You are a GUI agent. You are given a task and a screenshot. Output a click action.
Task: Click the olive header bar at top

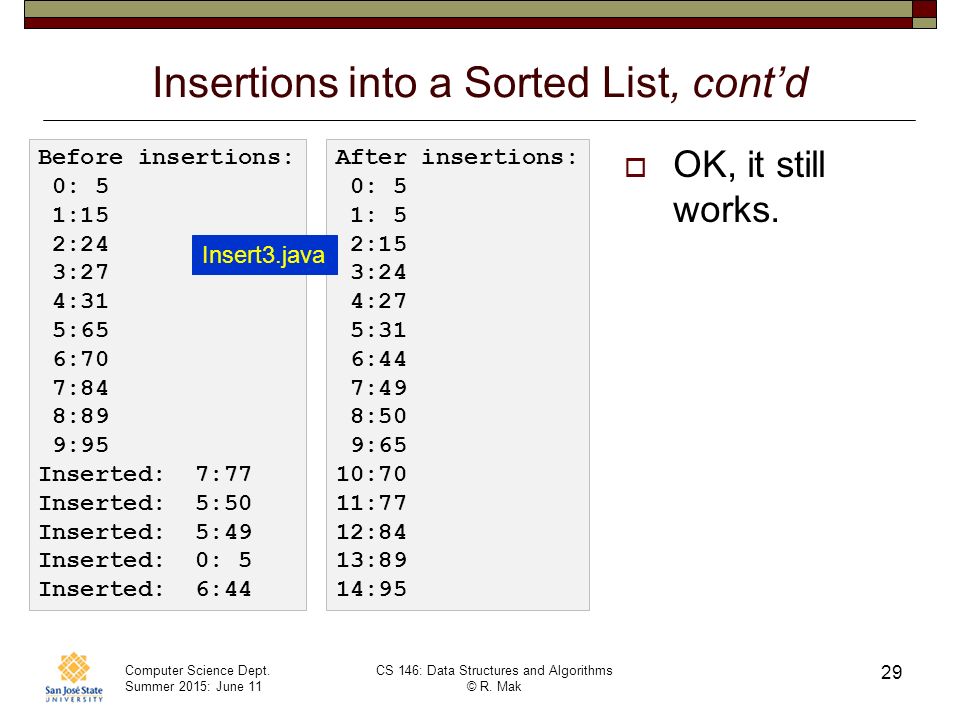[468, 9]
